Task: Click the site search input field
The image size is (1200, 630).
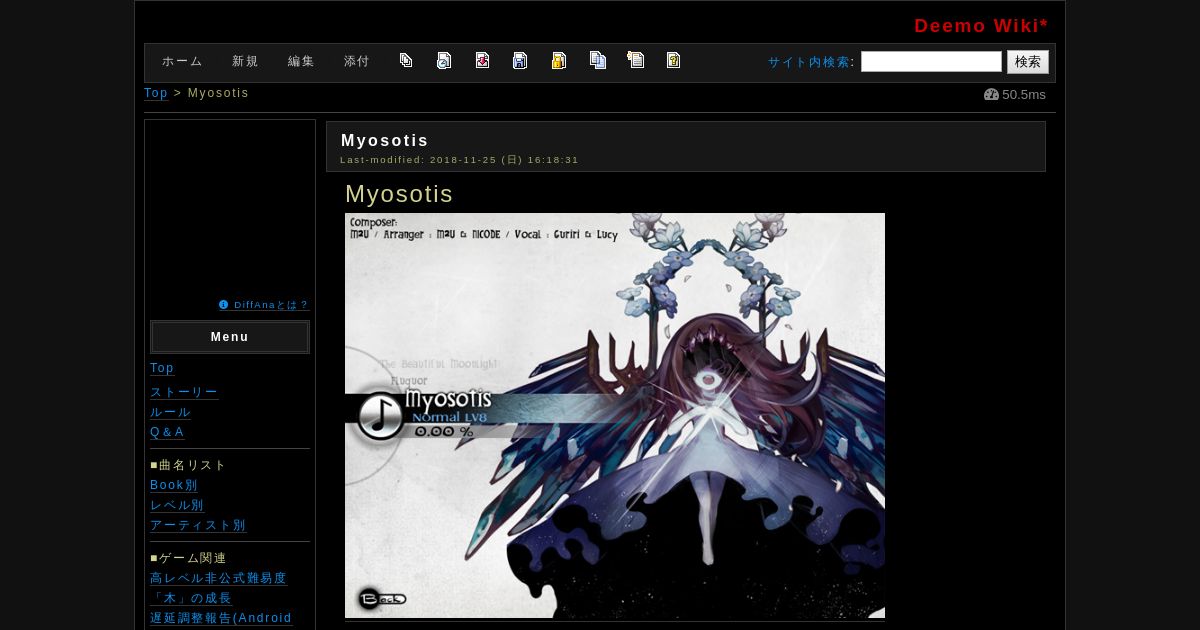Action: pyautogui.click(x=931, y=62)
